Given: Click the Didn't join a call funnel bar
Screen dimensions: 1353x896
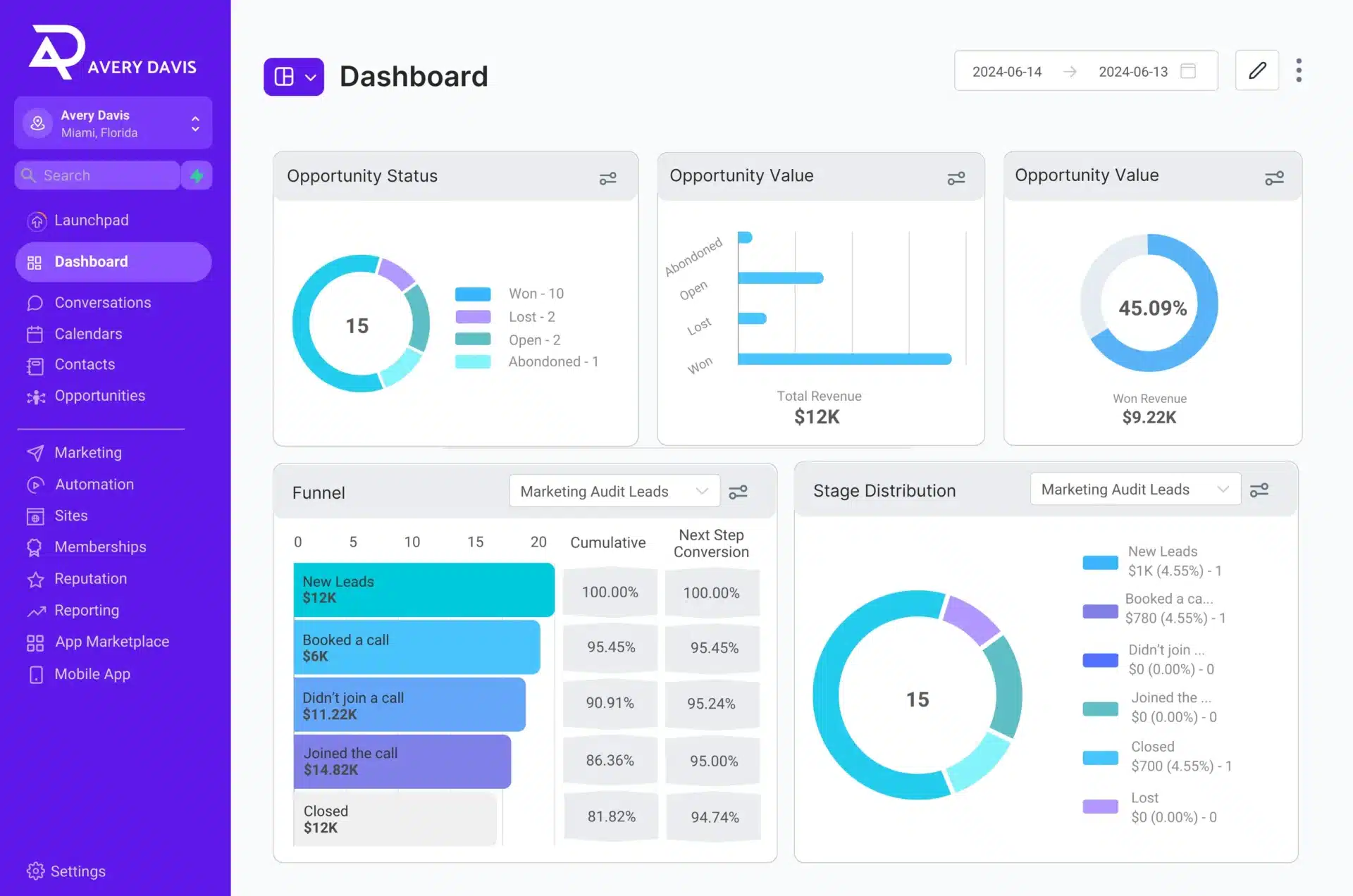Looking at the screenshot, I should (x=409, y=705).
